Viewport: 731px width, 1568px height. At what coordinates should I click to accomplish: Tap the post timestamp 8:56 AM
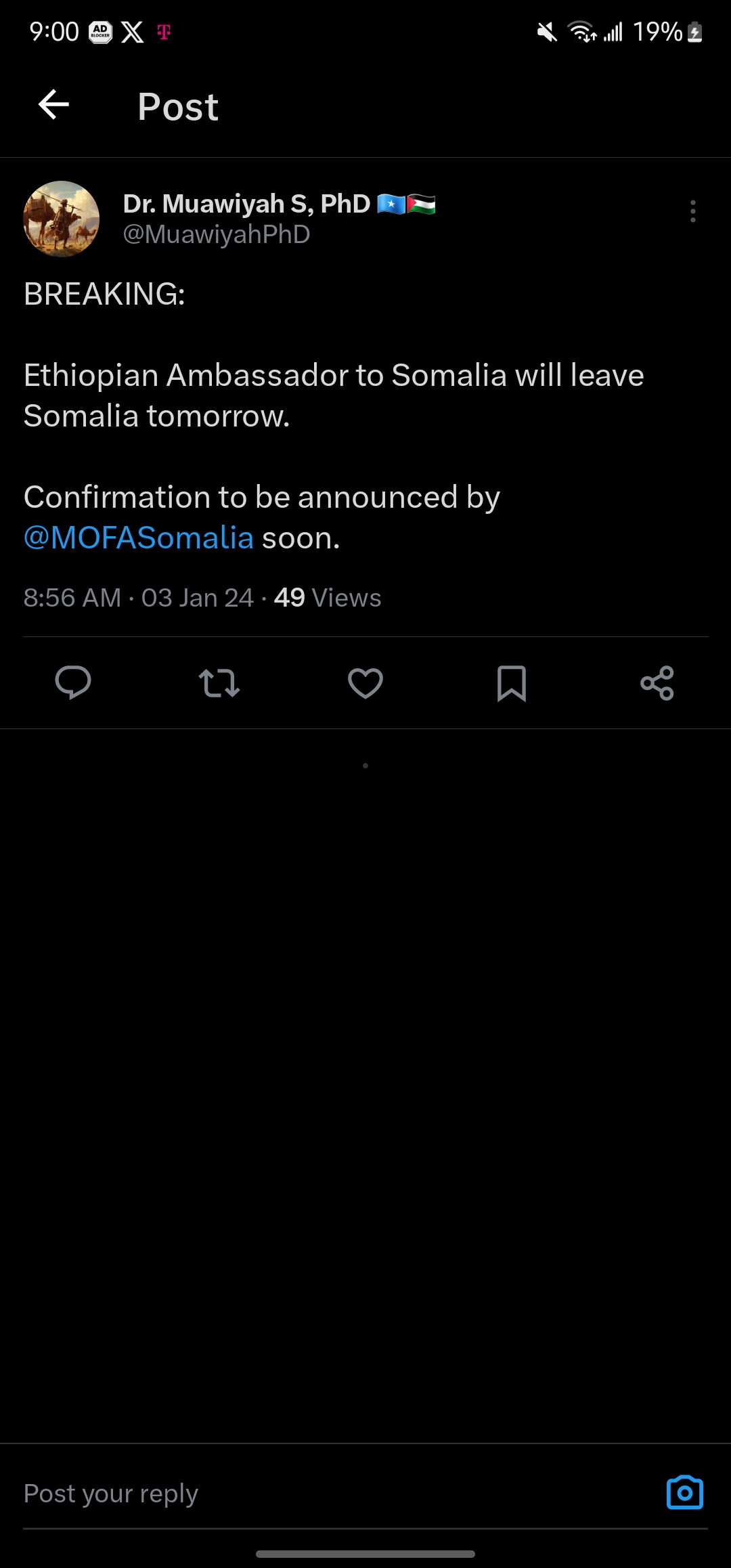pyautogui.click(x=72, y=598)
